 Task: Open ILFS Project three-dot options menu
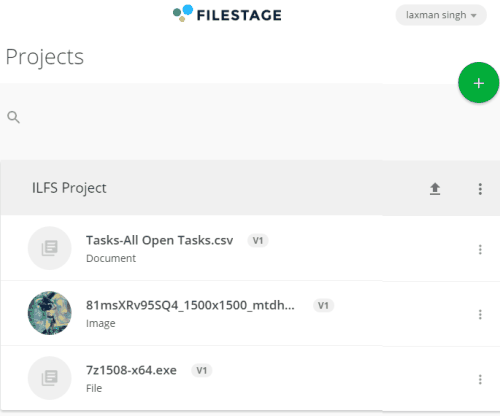click(x=480, y=189)
